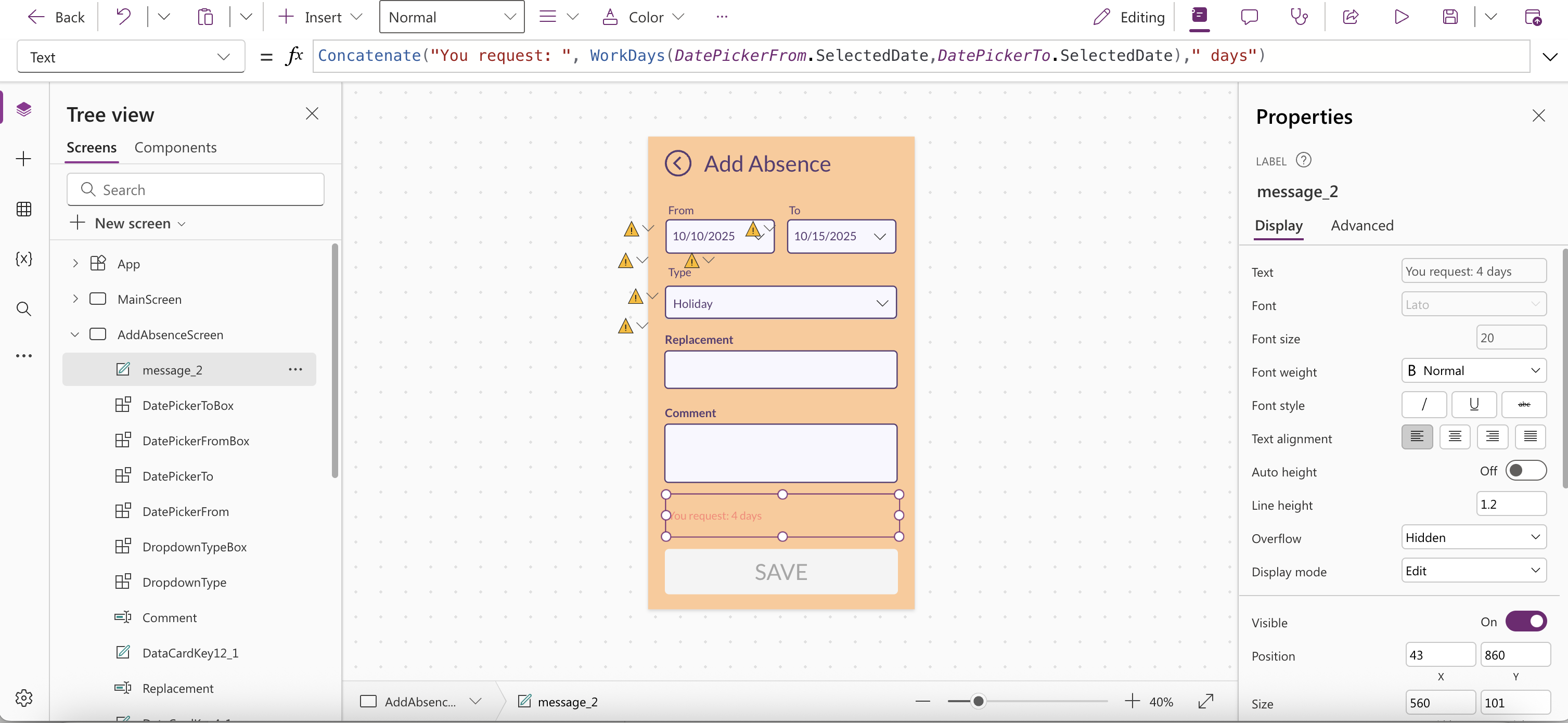Toggle Auto height switch
Viewport: 1568px width, 723px height.
pos(1525,470)
